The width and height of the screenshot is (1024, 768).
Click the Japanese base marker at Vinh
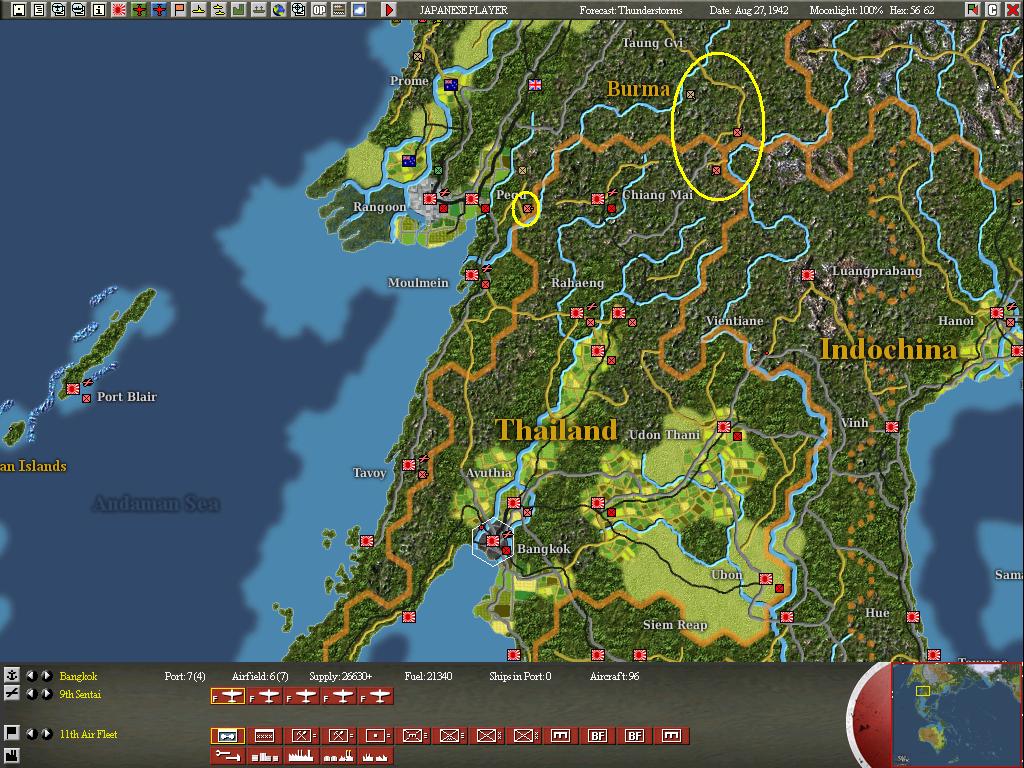(x=892, y=427)
